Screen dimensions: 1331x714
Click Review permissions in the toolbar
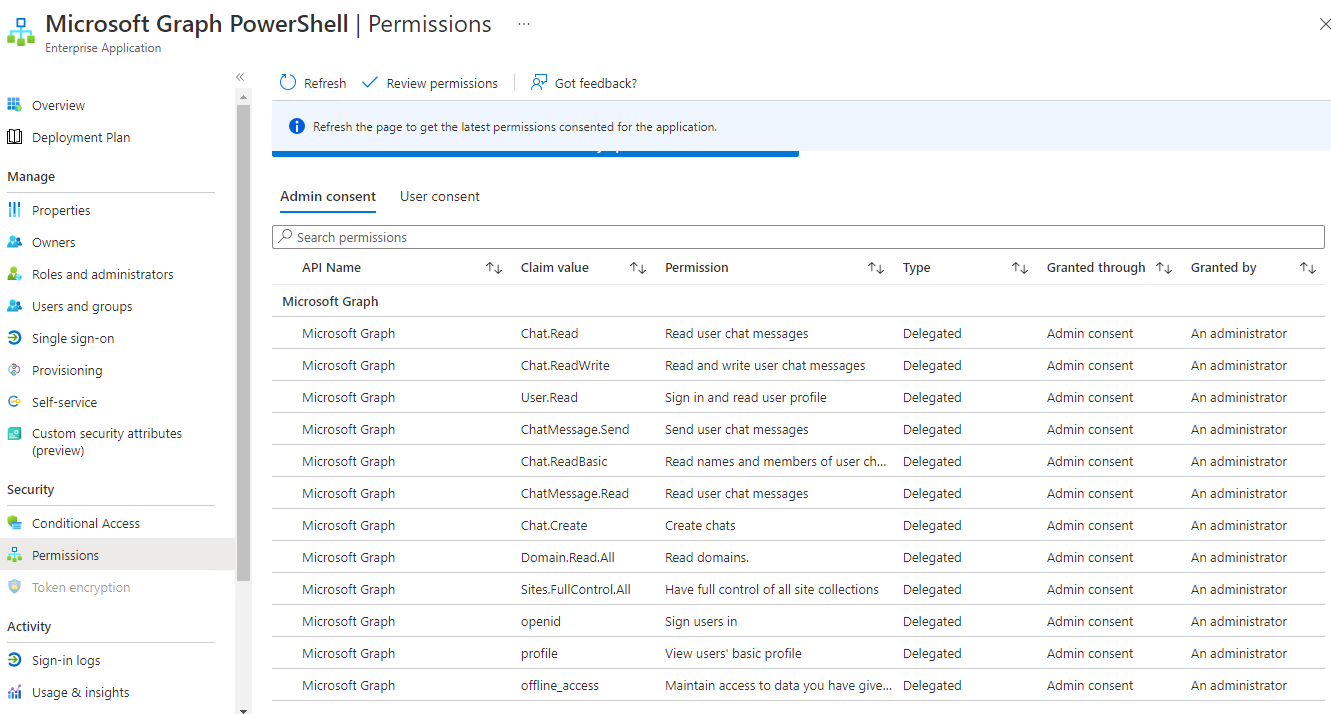[x=430, y=82]
